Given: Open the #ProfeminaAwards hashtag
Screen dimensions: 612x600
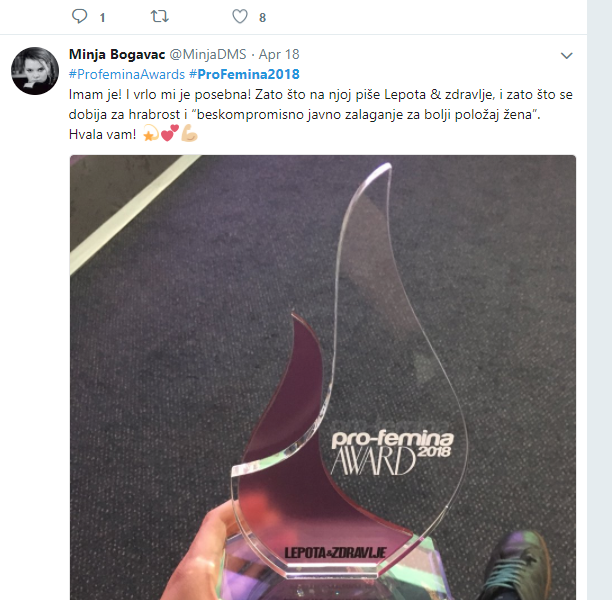Looking at the screenshot, I should [127, 74].
